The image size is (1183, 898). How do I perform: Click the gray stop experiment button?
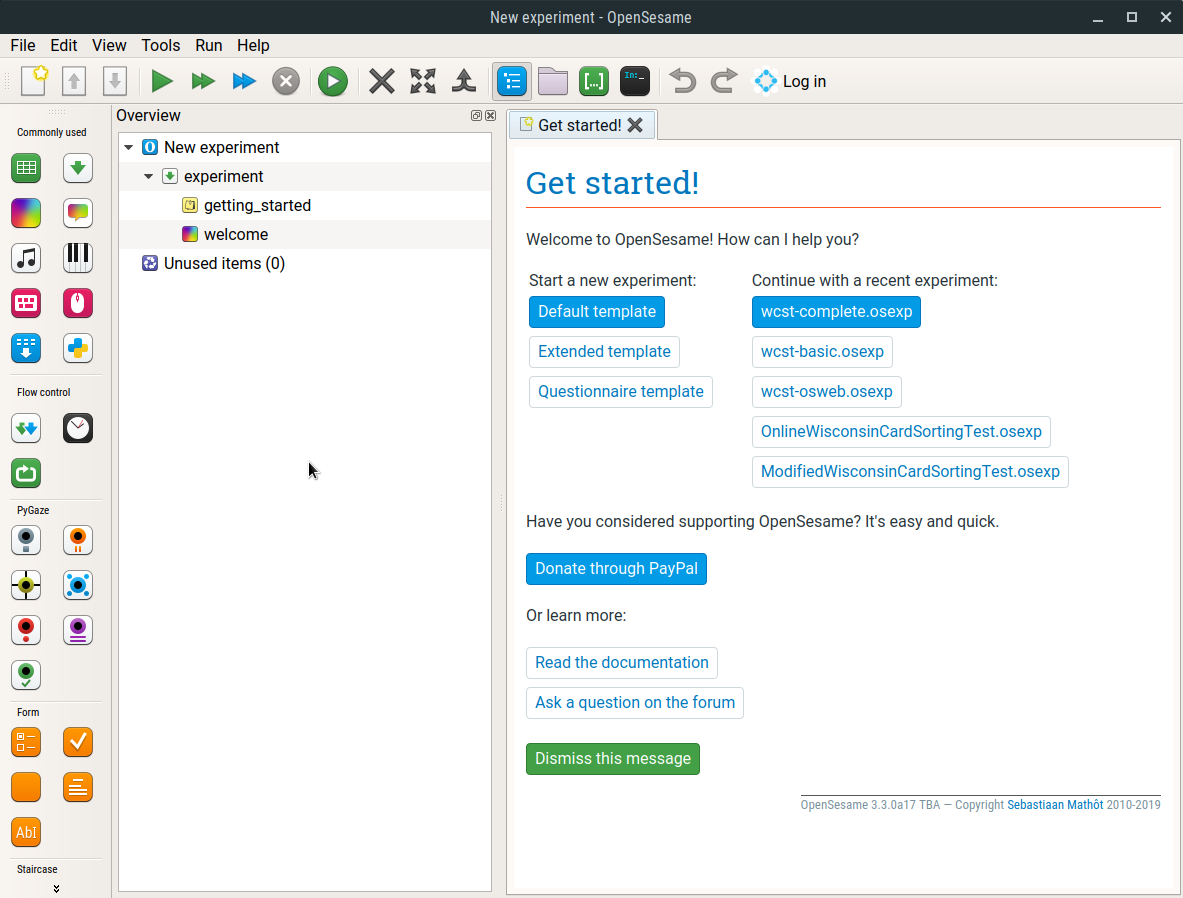coord(286,81)
